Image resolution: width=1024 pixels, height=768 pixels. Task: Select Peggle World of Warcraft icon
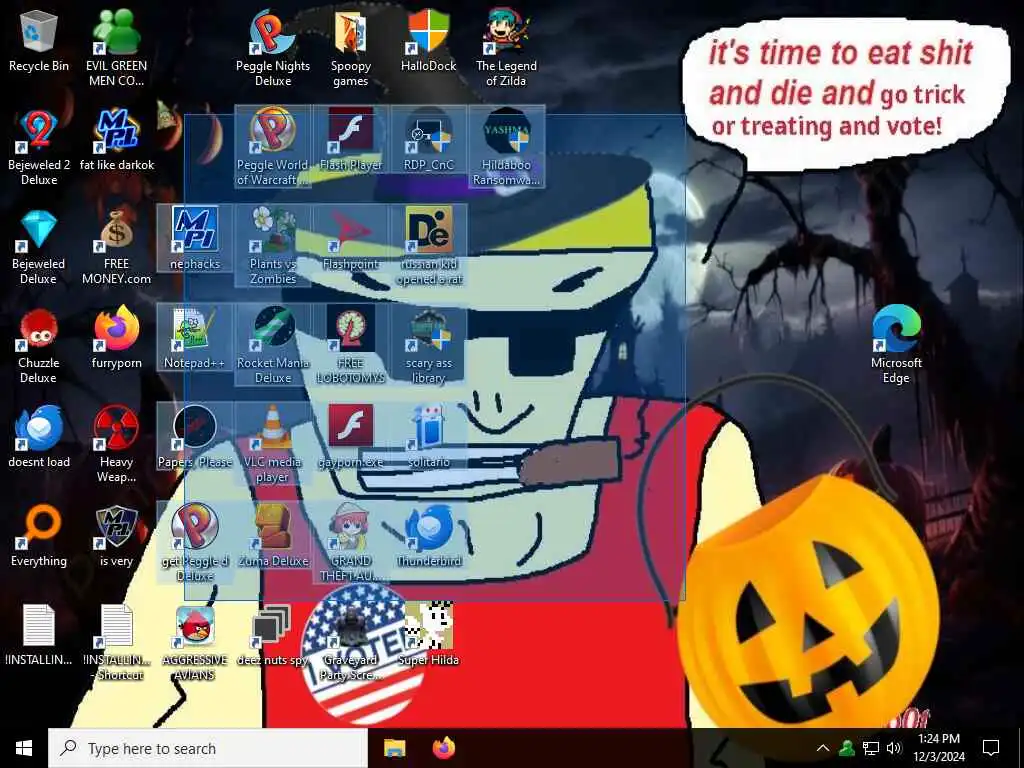(273, 148)
